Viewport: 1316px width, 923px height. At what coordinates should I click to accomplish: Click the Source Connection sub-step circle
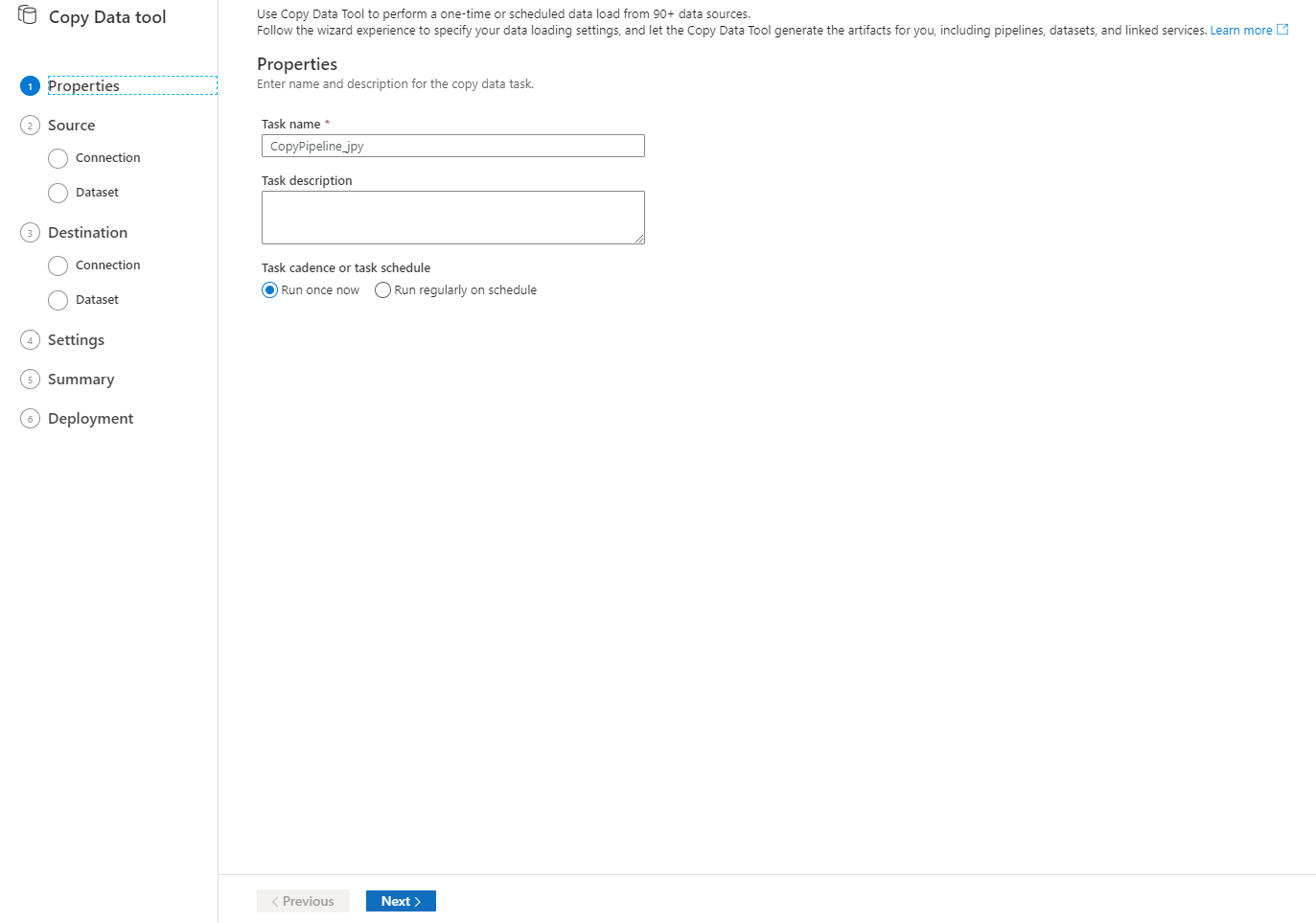click(x=58, y=158)
